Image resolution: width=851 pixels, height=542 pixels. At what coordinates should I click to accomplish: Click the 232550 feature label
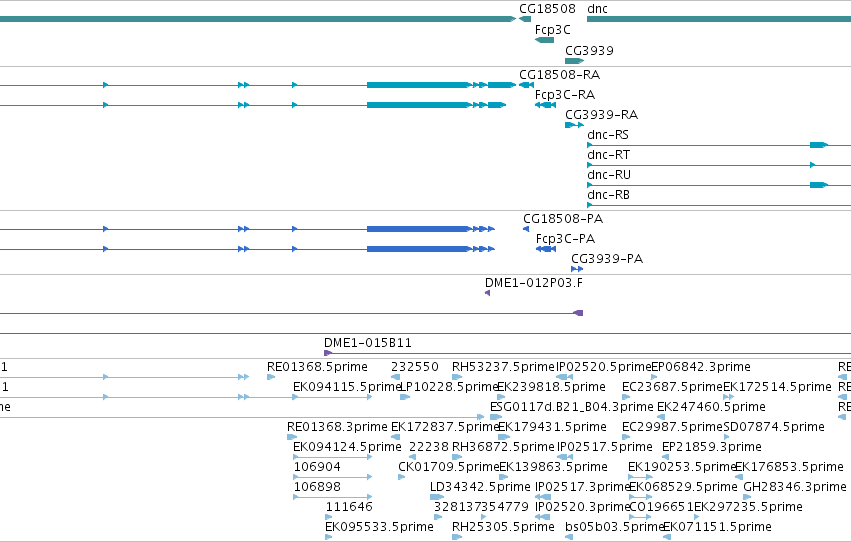pos(415,367)
